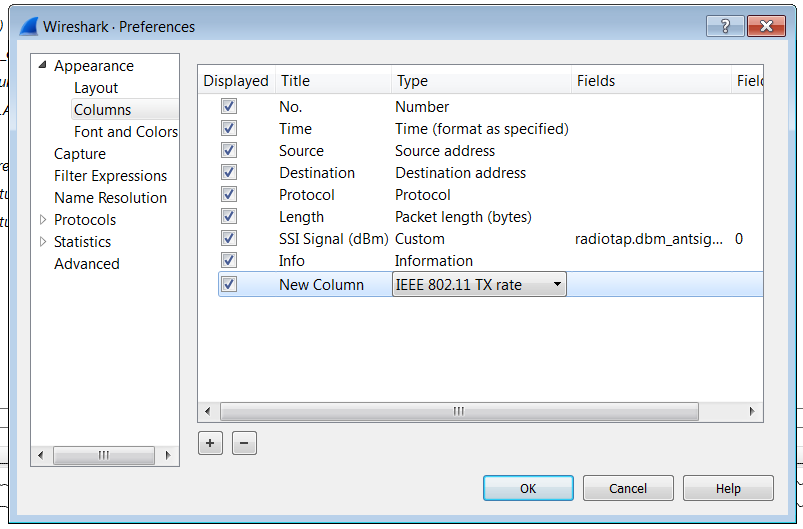Toggle Displayed checkbox for Destination row
Image resolution: width=803 pixels, height=529 pixels.
[x=228, y=172]
